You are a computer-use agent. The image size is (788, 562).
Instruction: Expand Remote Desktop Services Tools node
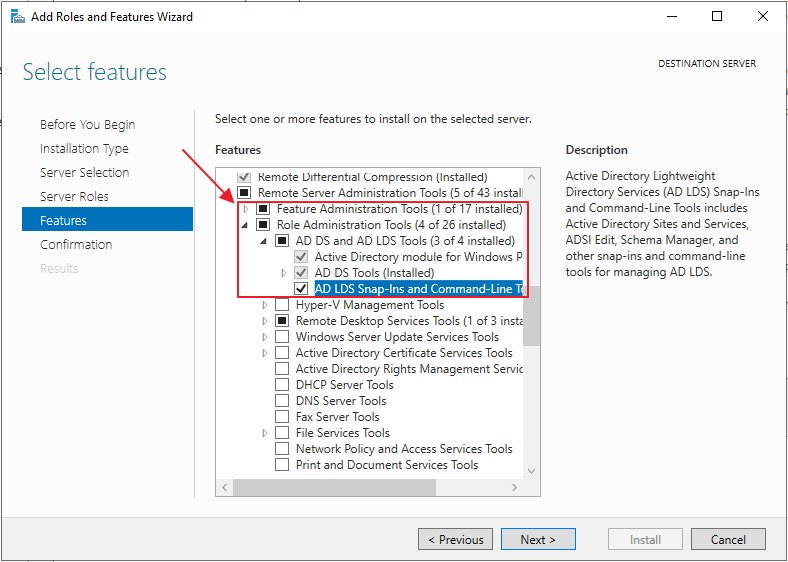coord(265,321)
